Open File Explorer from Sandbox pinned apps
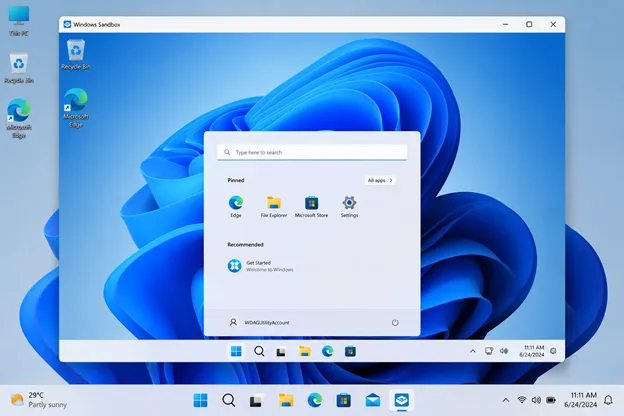 pos(274,206)
